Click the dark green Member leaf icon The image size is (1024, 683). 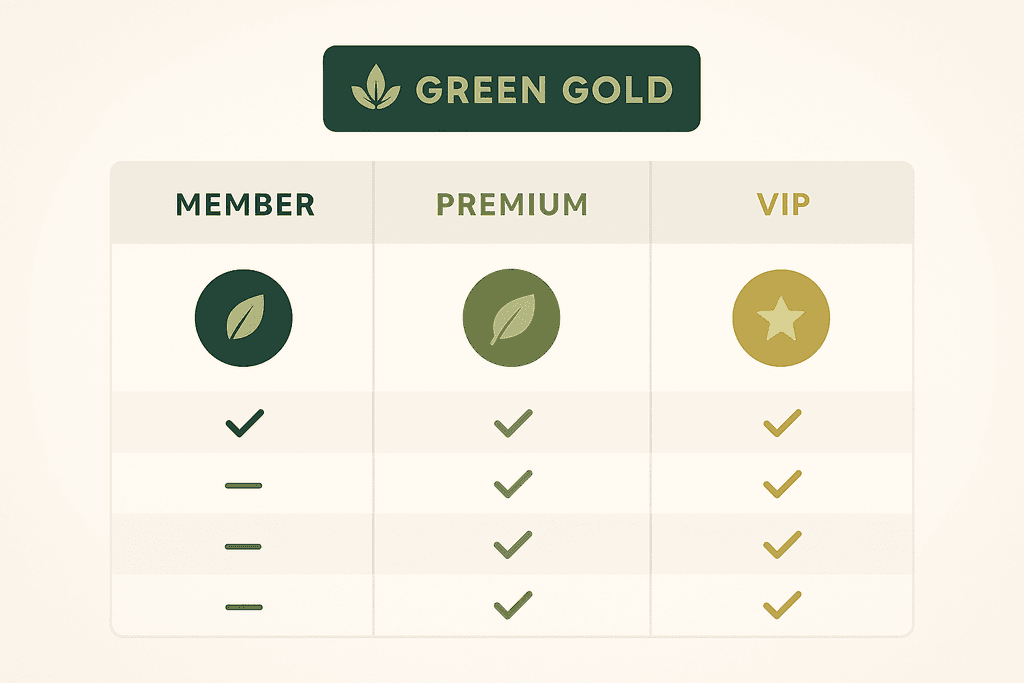click(x=243, y=320)
